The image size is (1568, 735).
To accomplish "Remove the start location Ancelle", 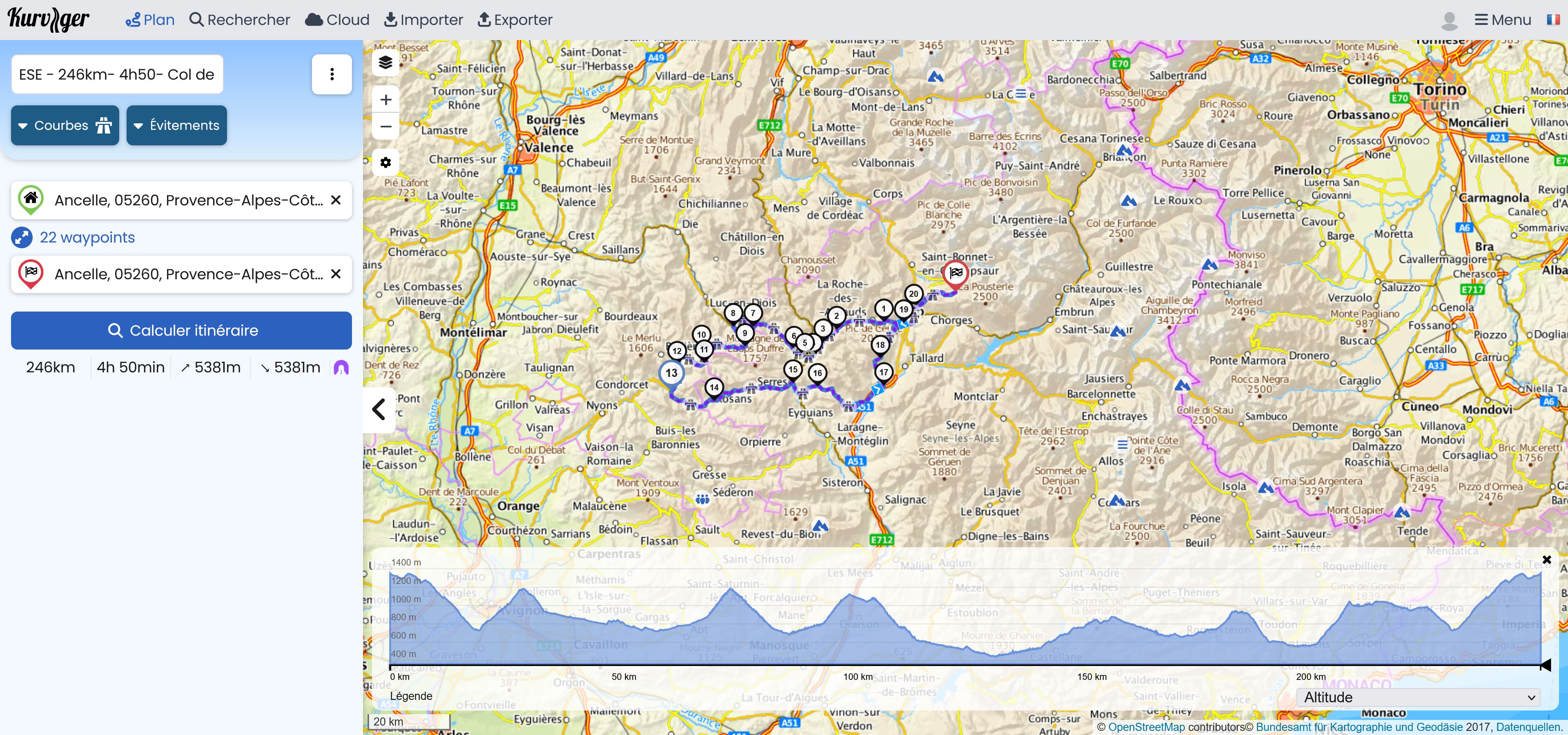I will pyautogui.click(x=335, y=200).
